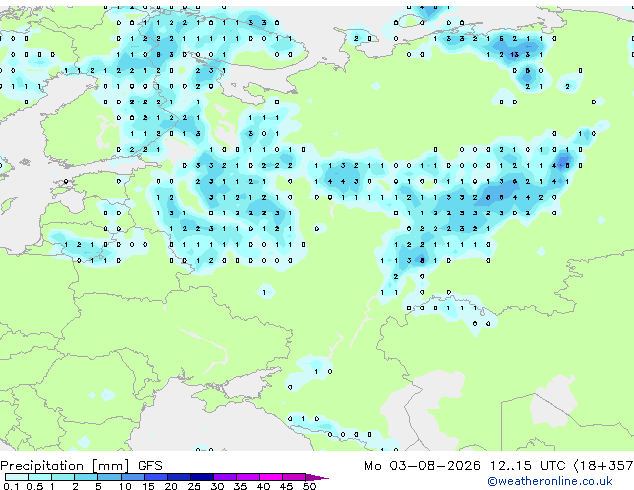
Task: Click the 35–40 mm legend swatch
Action: 247,477
